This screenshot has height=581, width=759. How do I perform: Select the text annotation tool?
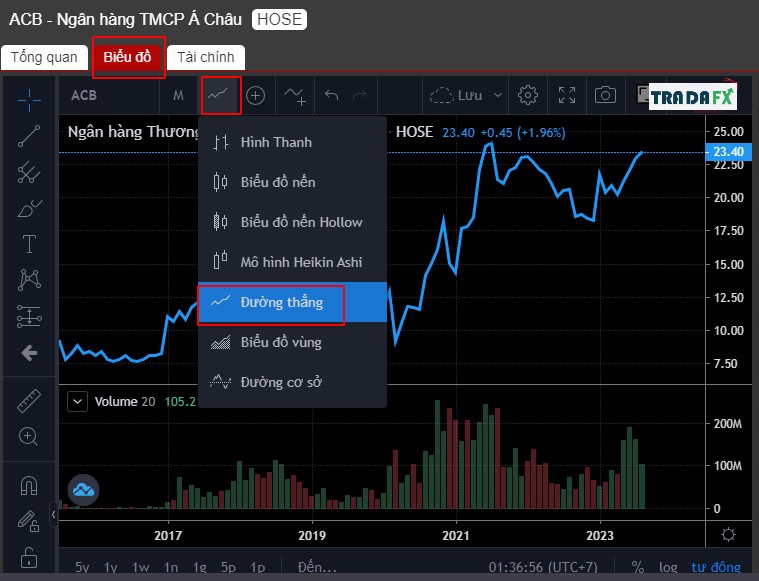tap(29, 244)
